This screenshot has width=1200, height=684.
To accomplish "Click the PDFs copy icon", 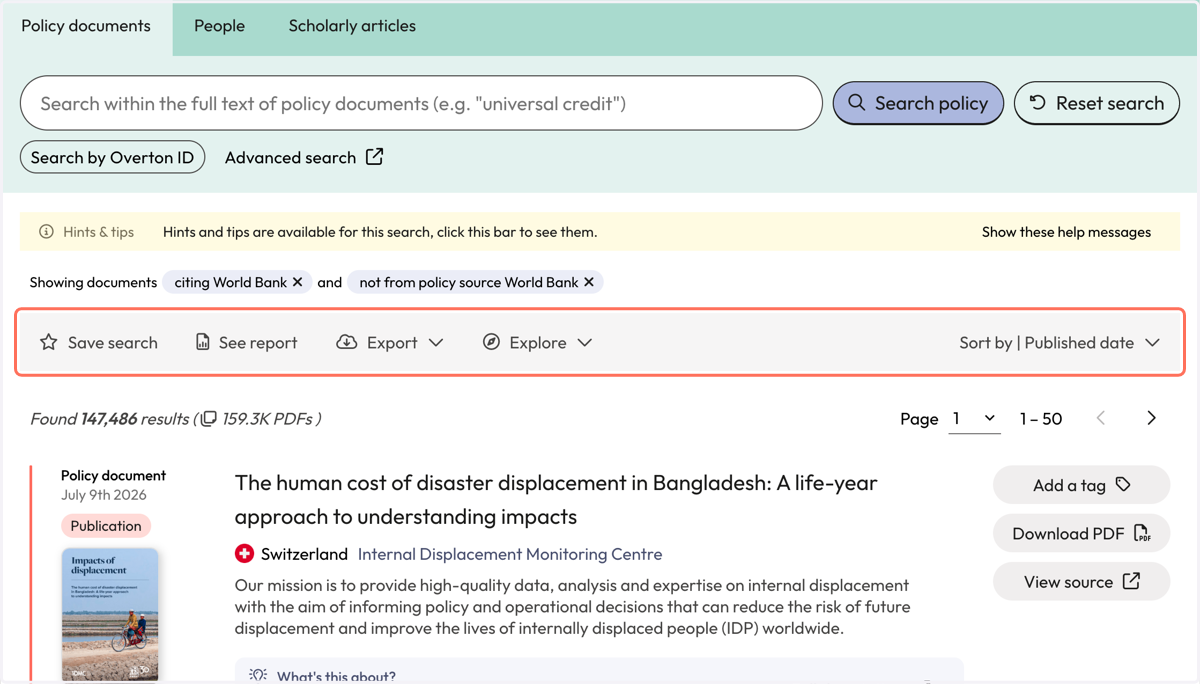I will [208, 419].
